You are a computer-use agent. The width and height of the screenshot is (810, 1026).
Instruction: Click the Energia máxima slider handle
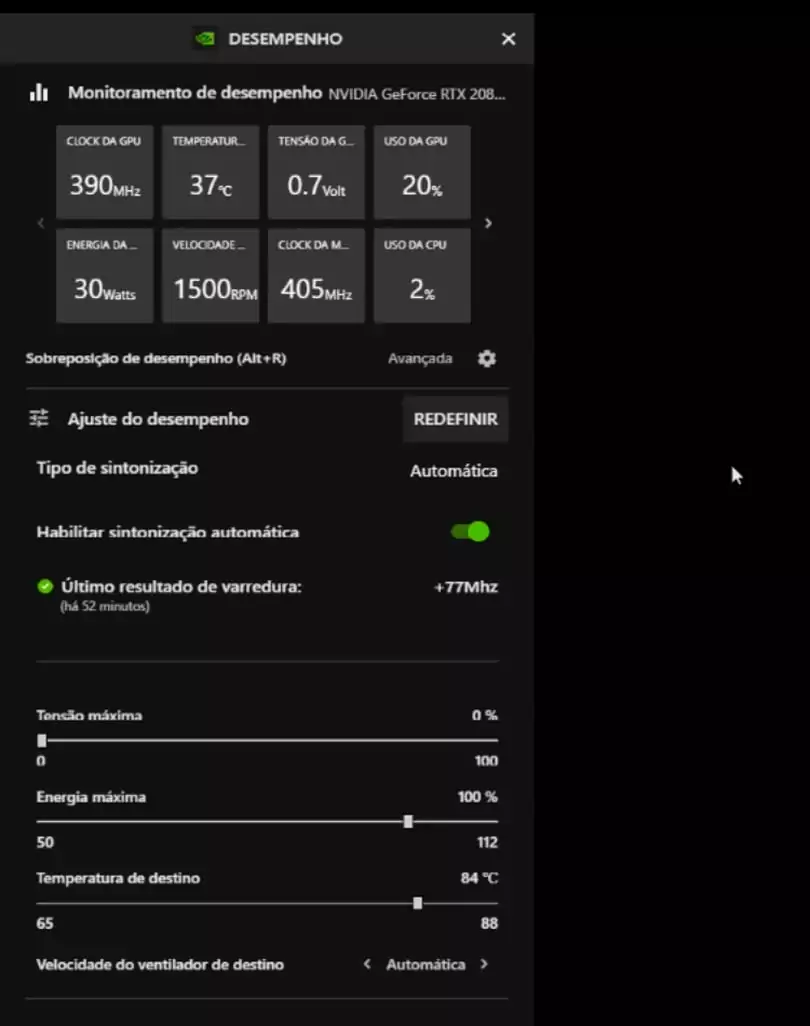(x=408, y=821)
